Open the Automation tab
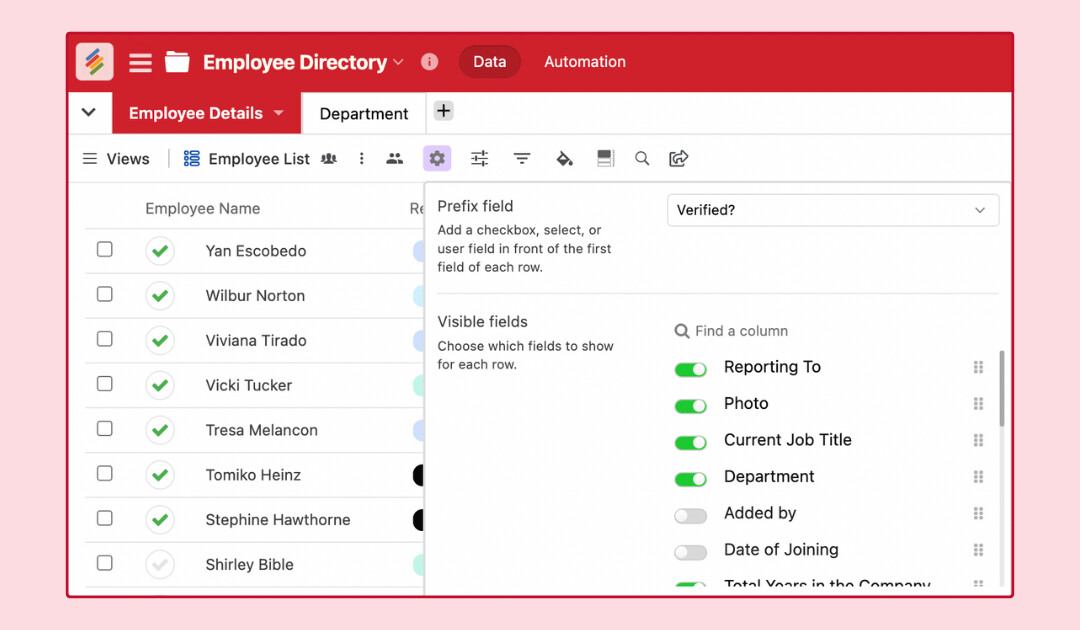Screen dimensions: 1080x630 (585, 62)
